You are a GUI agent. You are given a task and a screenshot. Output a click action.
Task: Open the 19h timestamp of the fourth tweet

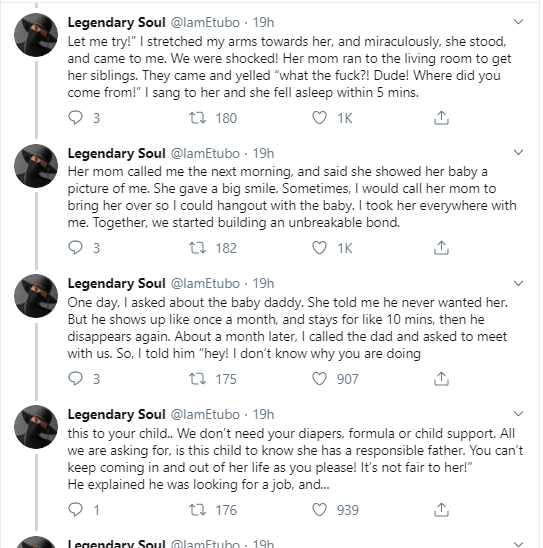[x=263, y=414]
